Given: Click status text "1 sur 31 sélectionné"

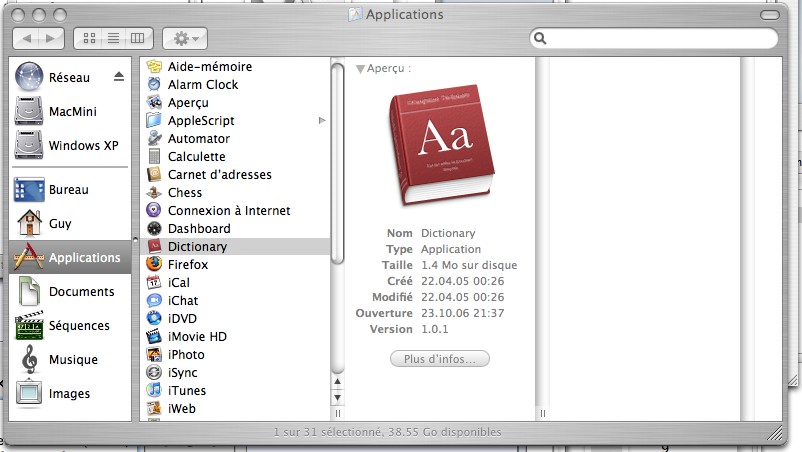Looking at the screenshot, I should [327, 433].
